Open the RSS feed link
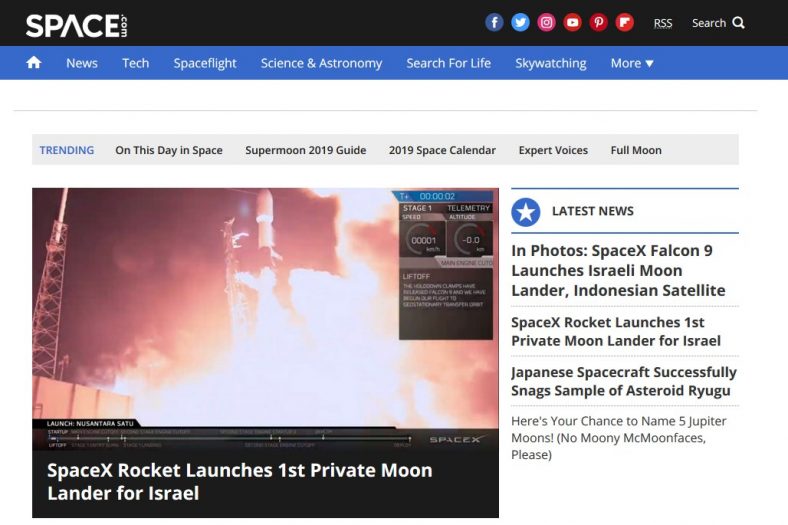Screen dimensions: 788x525 (x=663, y=23)
